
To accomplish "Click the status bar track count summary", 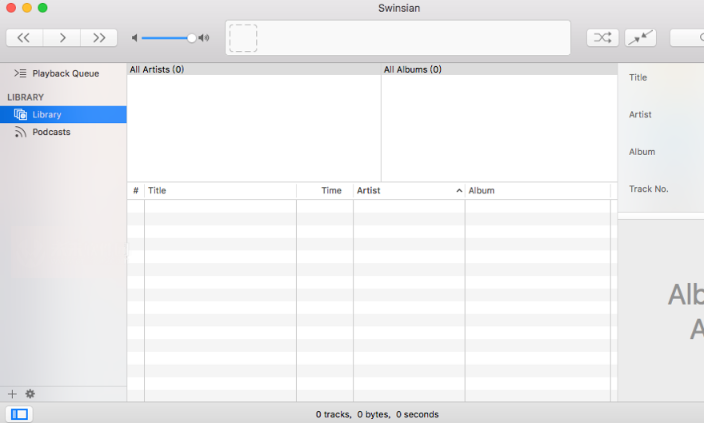I will coord(377,414).
